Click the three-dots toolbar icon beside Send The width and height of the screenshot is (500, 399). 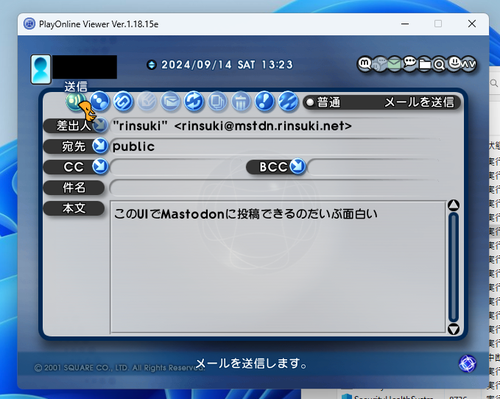(x=100, y=101)
